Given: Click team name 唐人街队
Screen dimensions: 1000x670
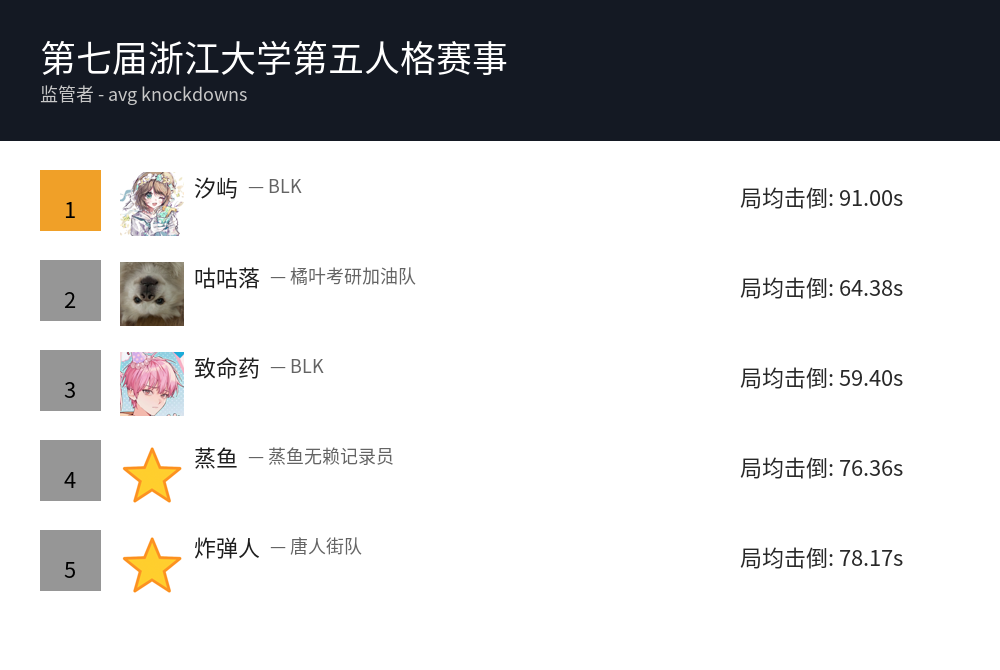Looking at the screenshot, I should click(x=325, y=547).
